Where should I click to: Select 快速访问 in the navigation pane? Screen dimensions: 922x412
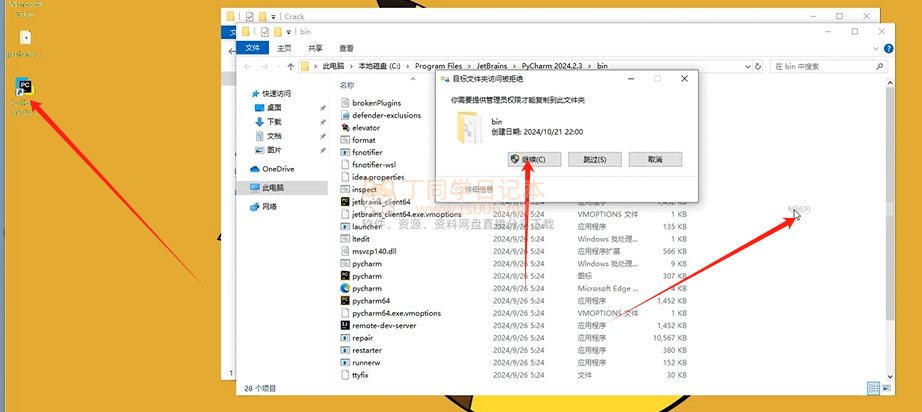pos(276,93)
